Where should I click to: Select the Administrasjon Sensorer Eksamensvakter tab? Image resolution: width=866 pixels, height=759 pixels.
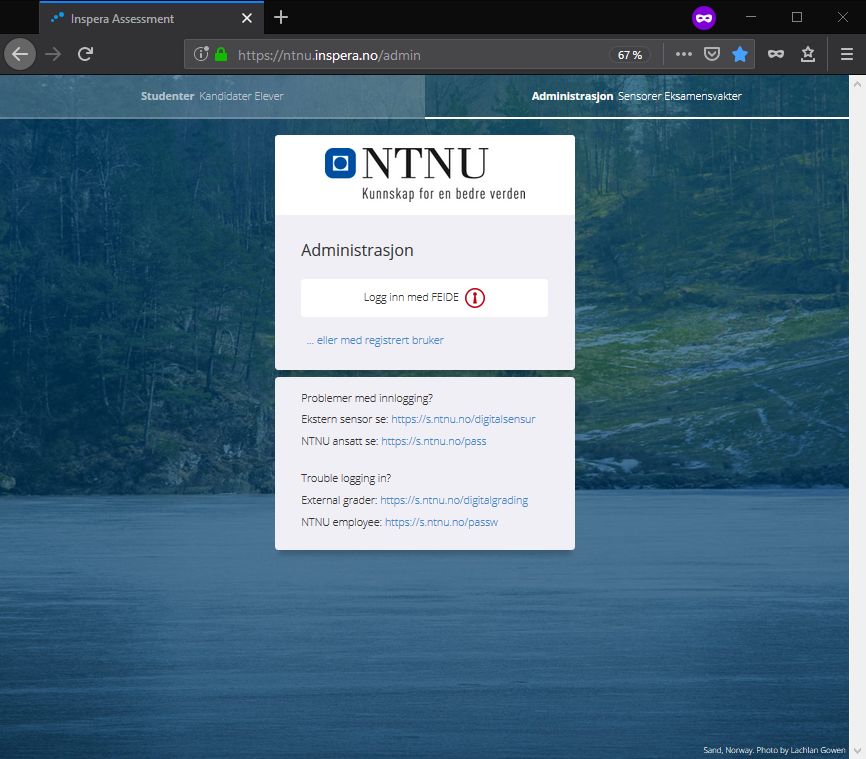(x=636, y=96)
